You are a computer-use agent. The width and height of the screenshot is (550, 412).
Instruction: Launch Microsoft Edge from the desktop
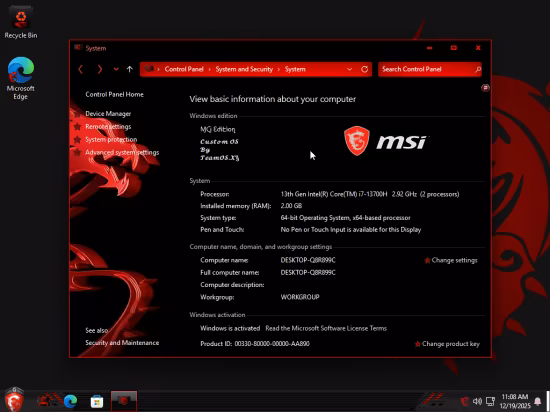[21, 78]
